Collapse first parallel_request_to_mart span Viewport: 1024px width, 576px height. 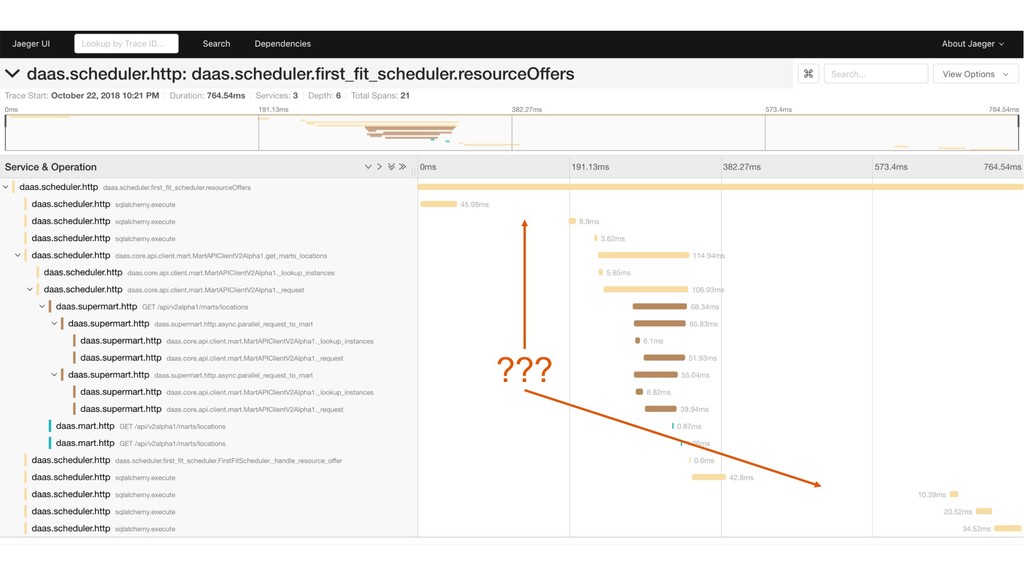coord(54,324)
